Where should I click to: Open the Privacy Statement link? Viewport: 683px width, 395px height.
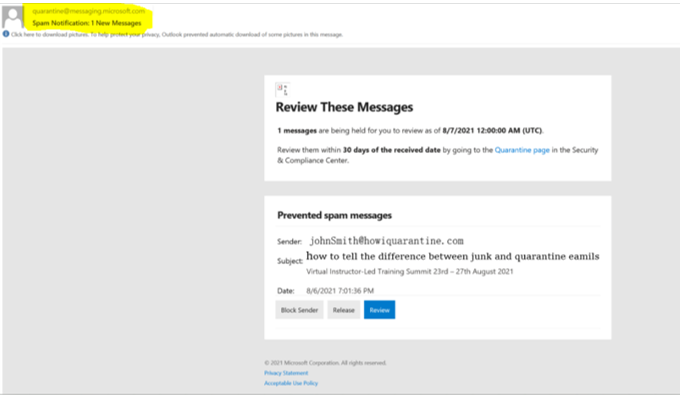tap(286, 373)
